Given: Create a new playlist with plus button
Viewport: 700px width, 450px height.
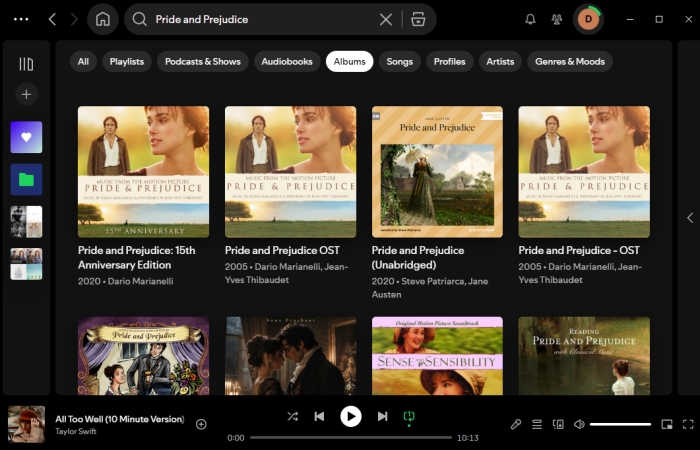Looking at the screenshot, I should pos(26,94).
